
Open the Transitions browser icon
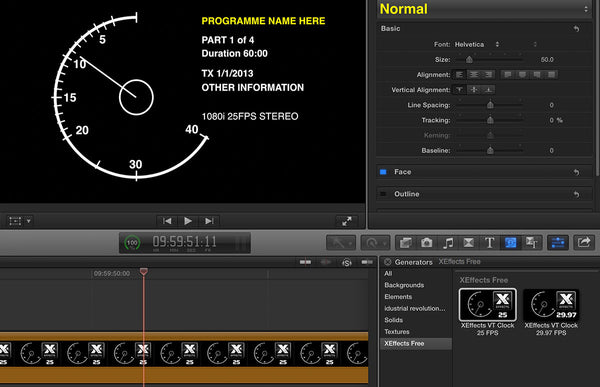click(468, 243)
